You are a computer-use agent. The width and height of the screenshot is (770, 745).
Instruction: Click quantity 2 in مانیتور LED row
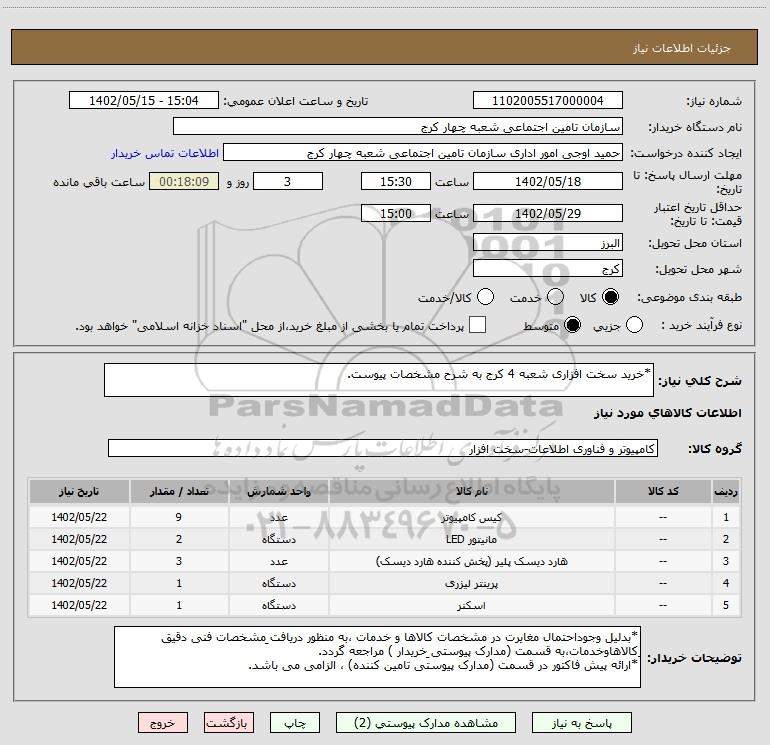[179, 539]
